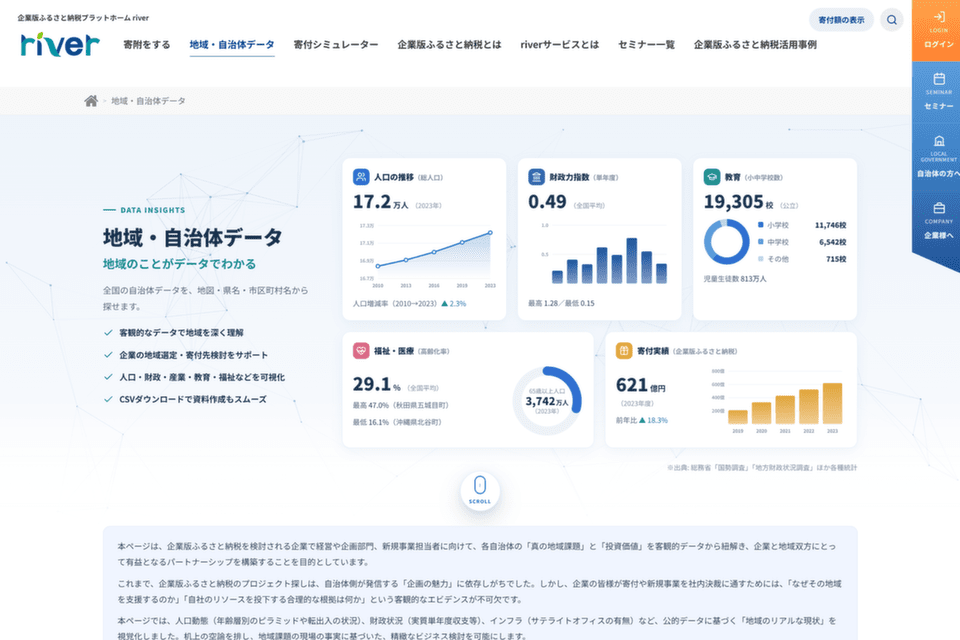Image resolution: width=960 pixels, height=640 pixels.
Task: Click the 自治体の方へ side label
Action: (x=938, y=173)
